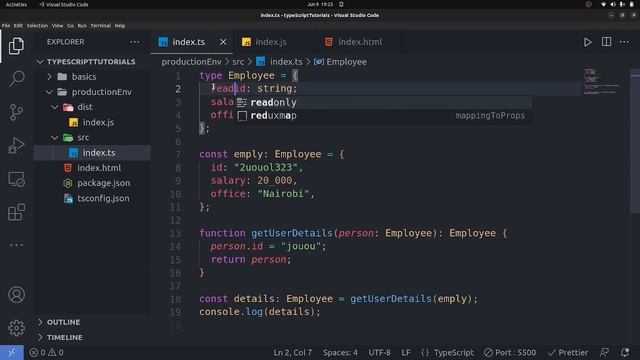Open the Go menu
Image resolution: width=640 pixels, height=360 pixels.
coord(70,26)
